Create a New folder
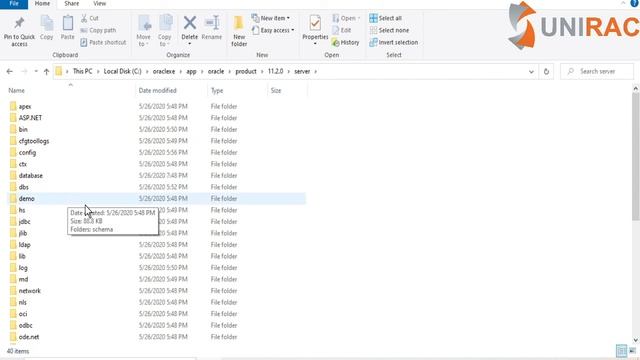Screen dimensions: 640x360 pos(239,31)
